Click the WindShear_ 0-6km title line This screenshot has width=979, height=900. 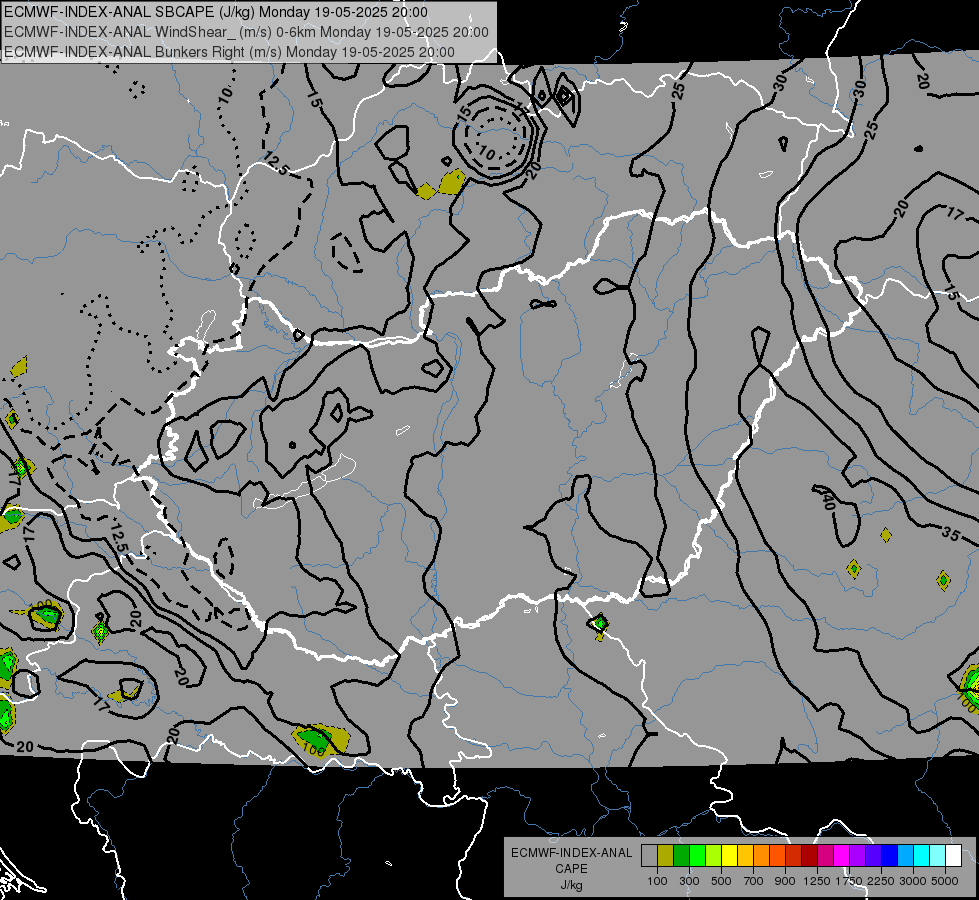pyautogui.click(x=246, y=32)
